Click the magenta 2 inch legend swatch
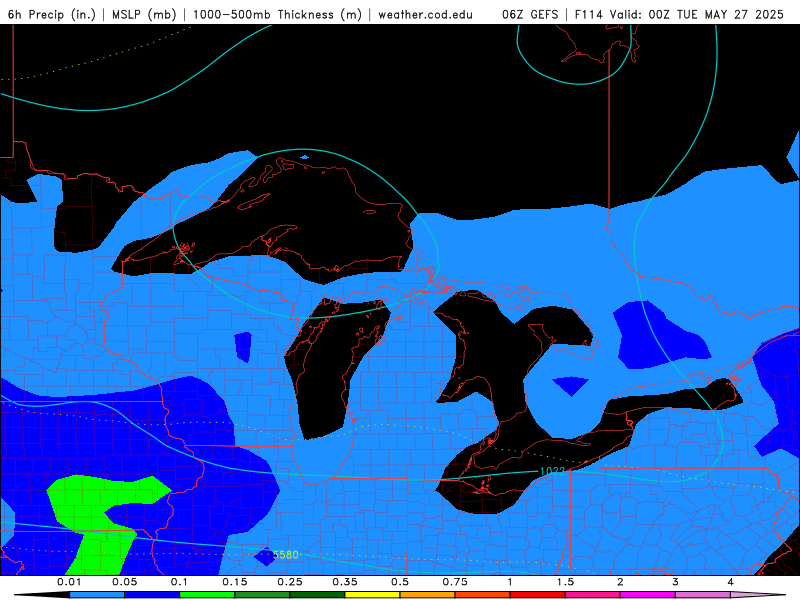 click(648, 595)
